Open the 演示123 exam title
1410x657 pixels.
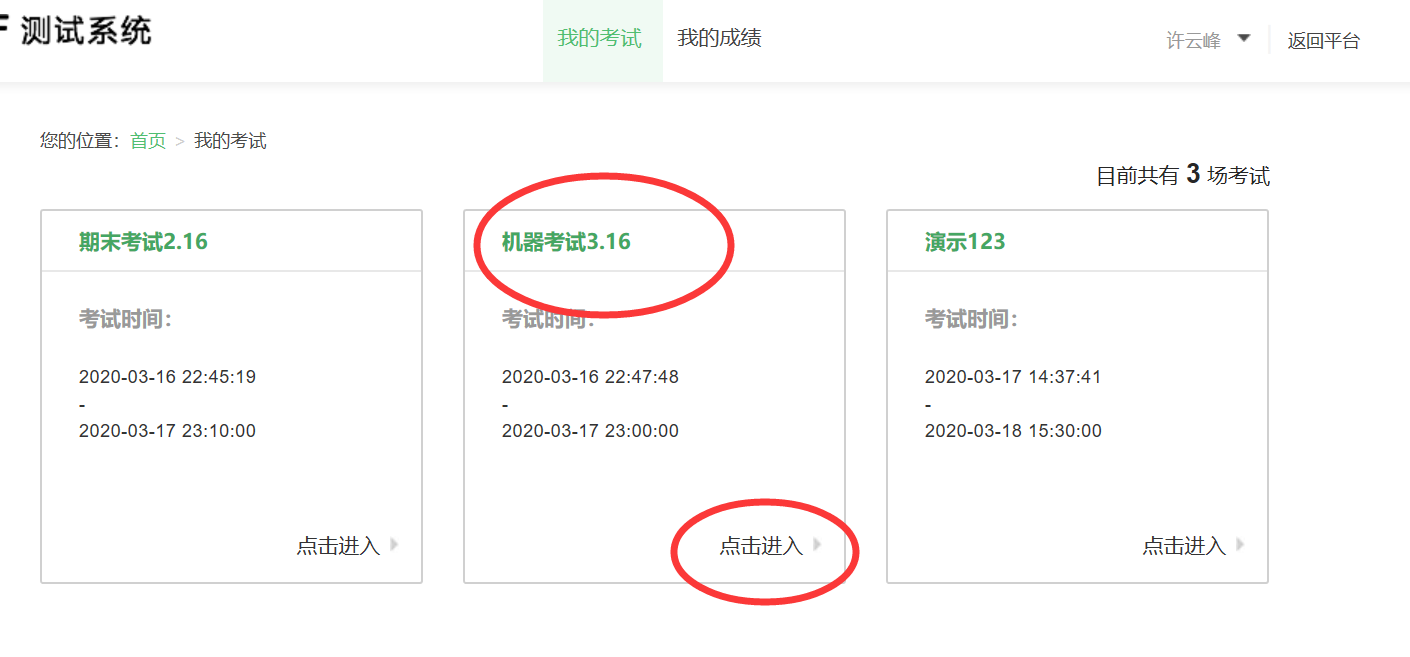[965, 242]
